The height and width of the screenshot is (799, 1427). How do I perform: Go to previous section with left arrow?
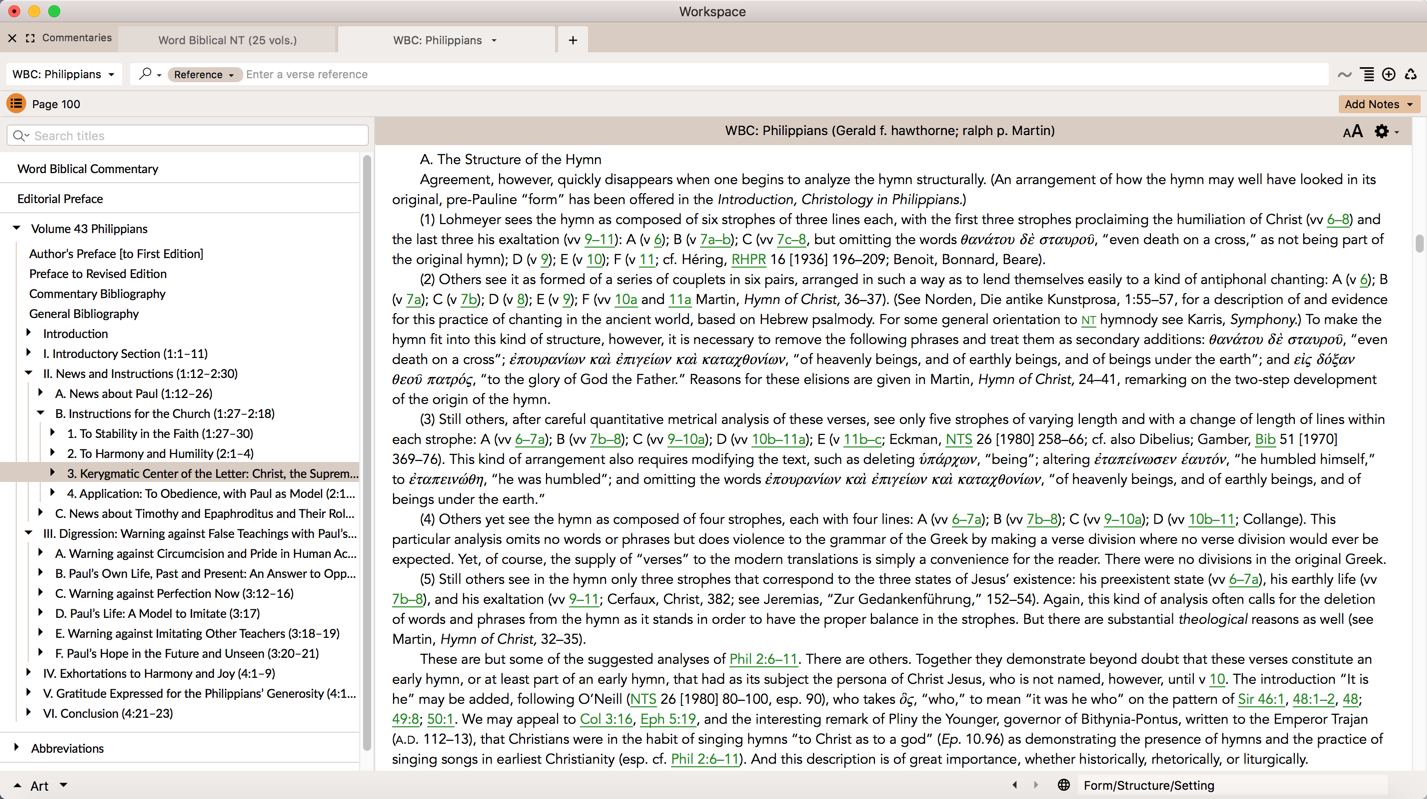point(1015,785)
